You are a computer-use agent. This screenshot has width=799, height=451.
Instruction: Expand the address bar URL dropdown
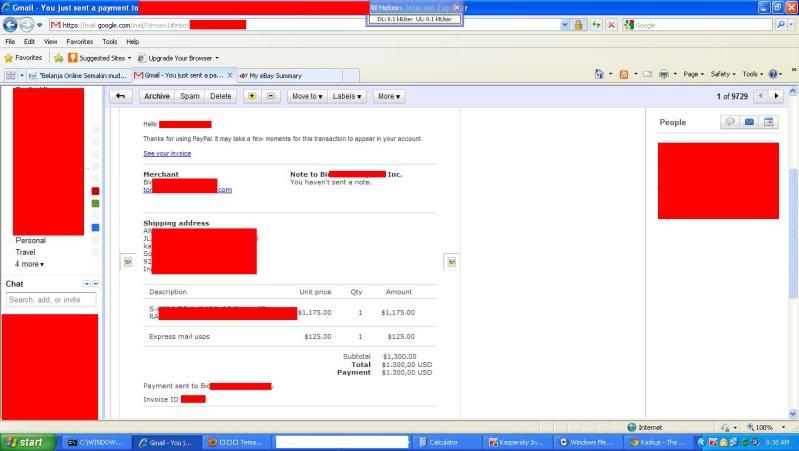[565, 24]
